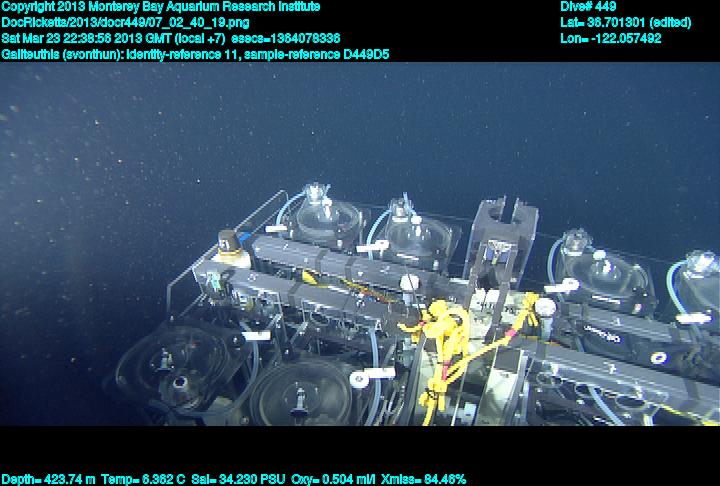Click the Lon= -122.057492 reading
The height and width of the screenshot is (486, 720).
[x=611, y=38]
